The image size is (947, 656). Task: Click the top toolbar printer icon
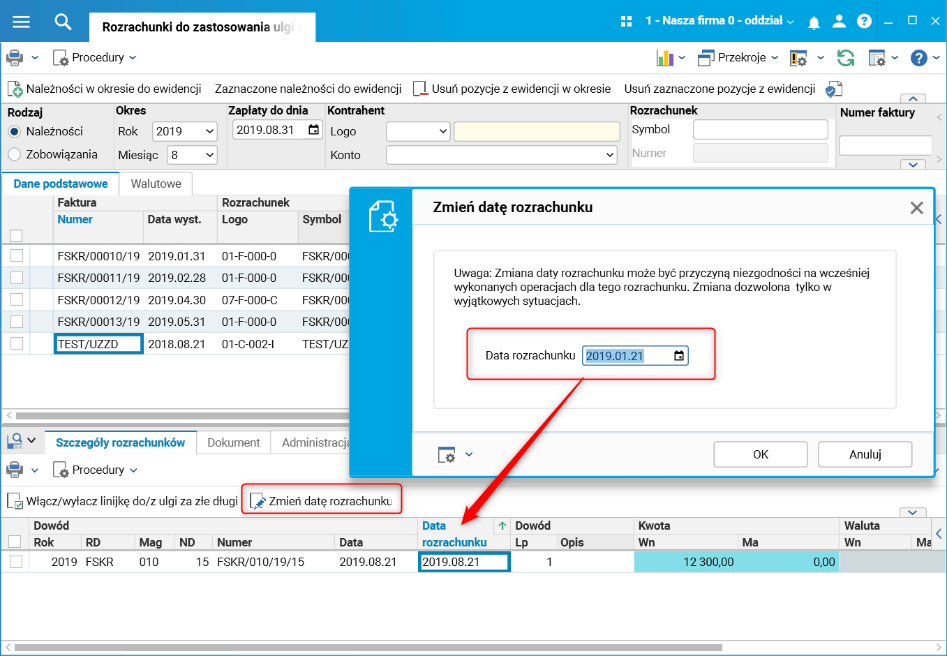pyautogui.click(x=14, y=57)
